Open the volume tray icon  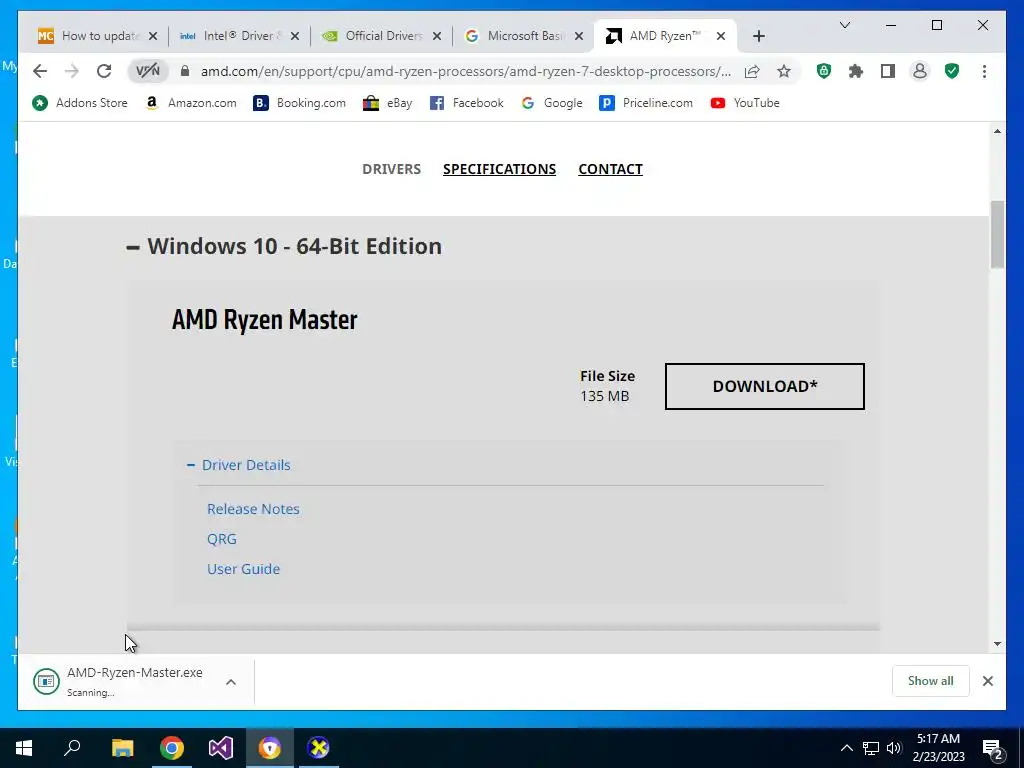tap(894, 748)
